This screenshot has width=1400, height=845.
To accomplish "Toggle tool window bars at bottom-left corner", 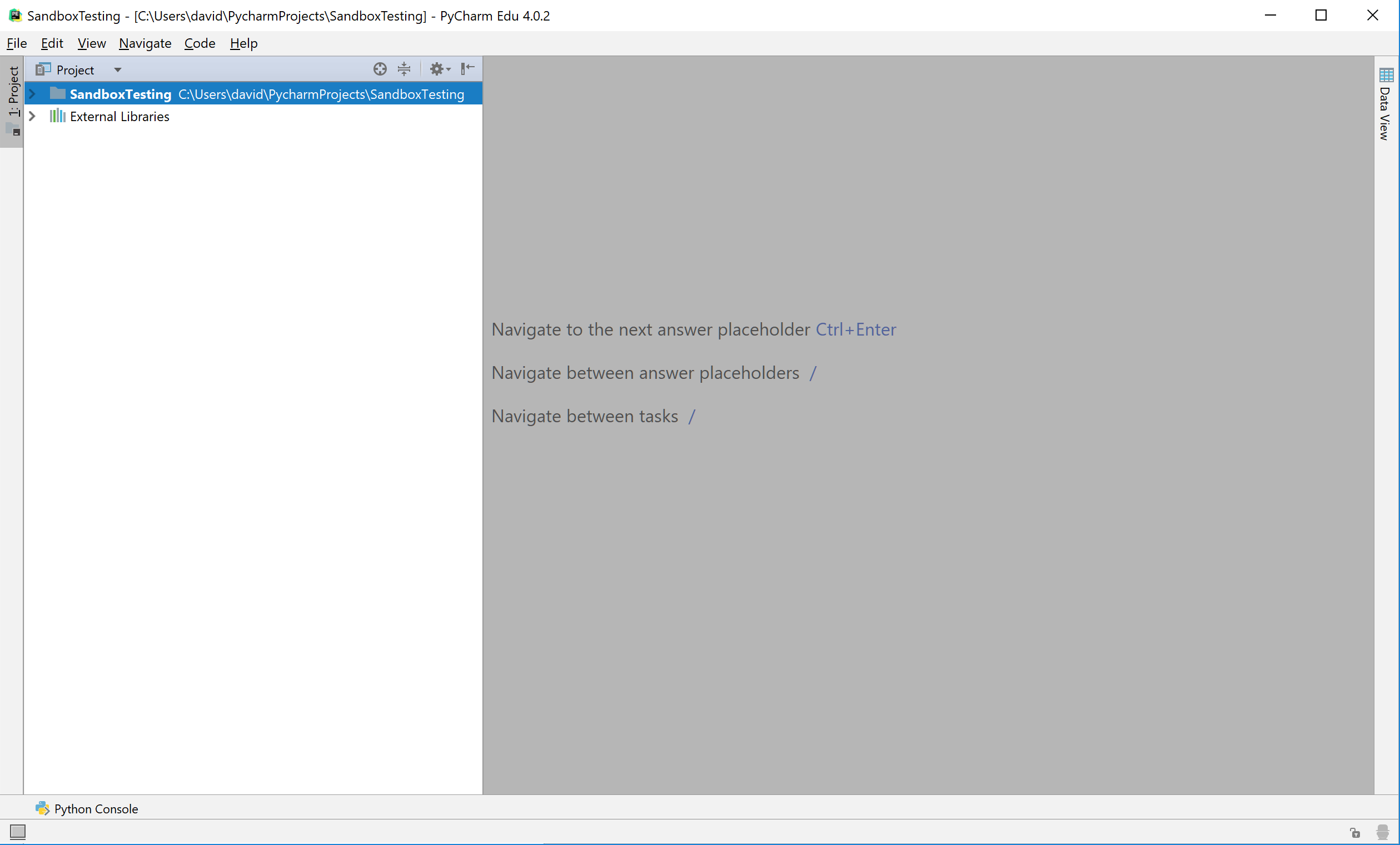I will (18, 832).
